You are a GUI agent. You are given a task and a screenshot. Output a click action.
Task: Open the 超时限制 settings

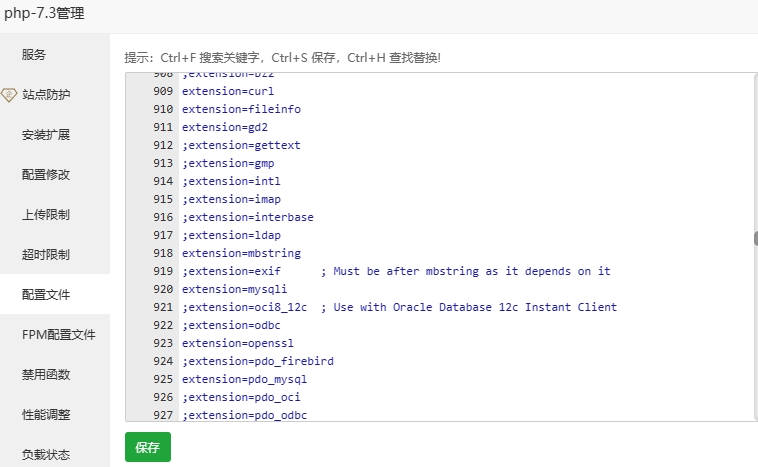(x=46, y=255)
